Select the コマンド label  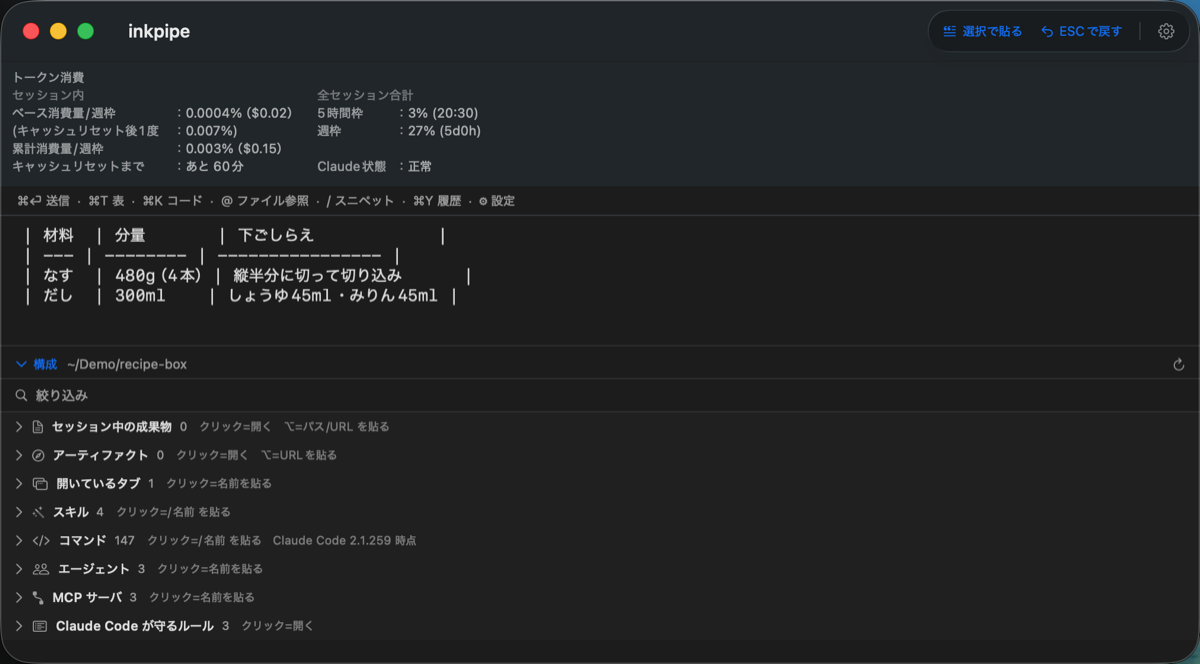[82, 540]
